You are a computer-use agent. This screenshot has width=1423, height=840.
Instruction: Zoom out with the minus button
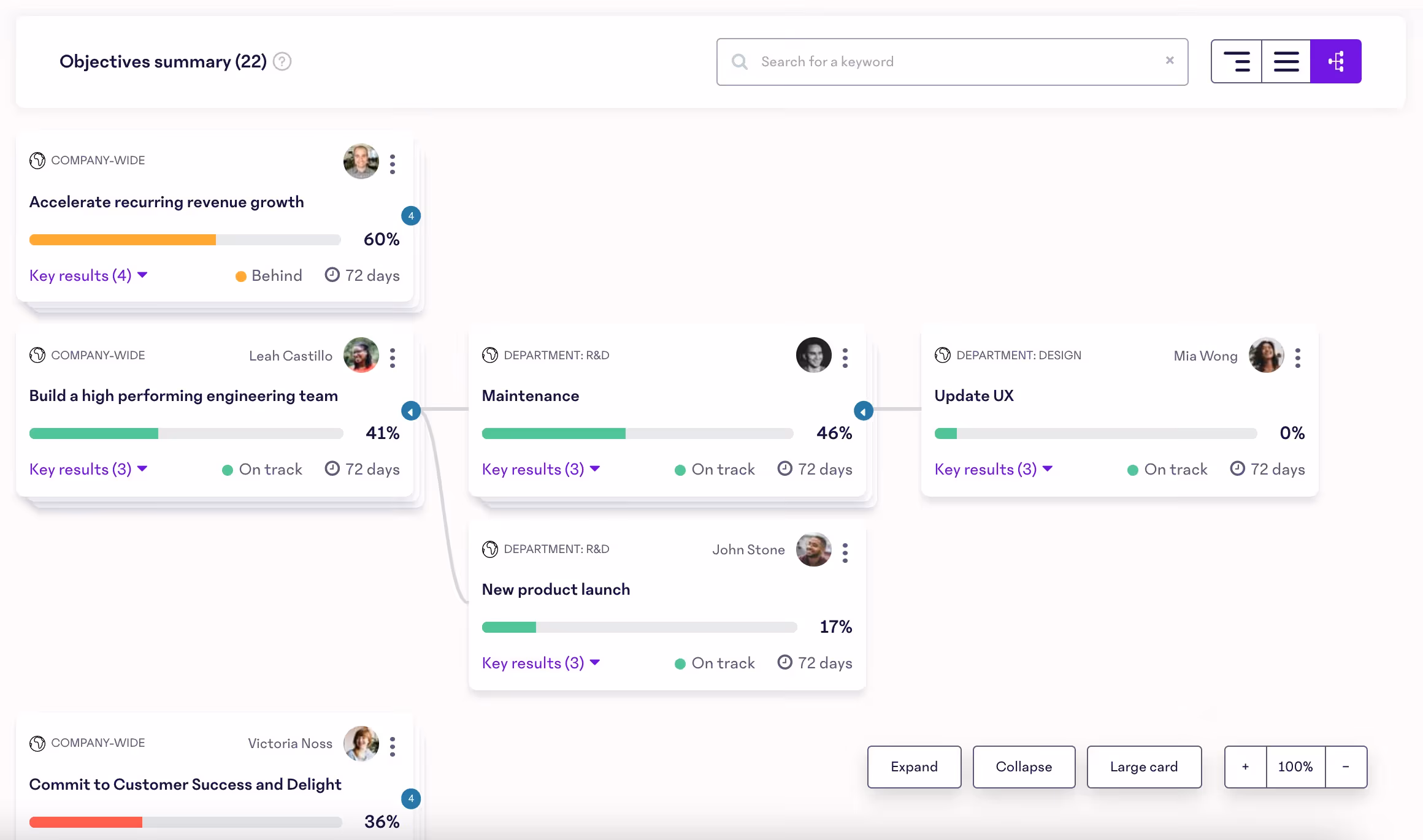(x=1346, y=766)
